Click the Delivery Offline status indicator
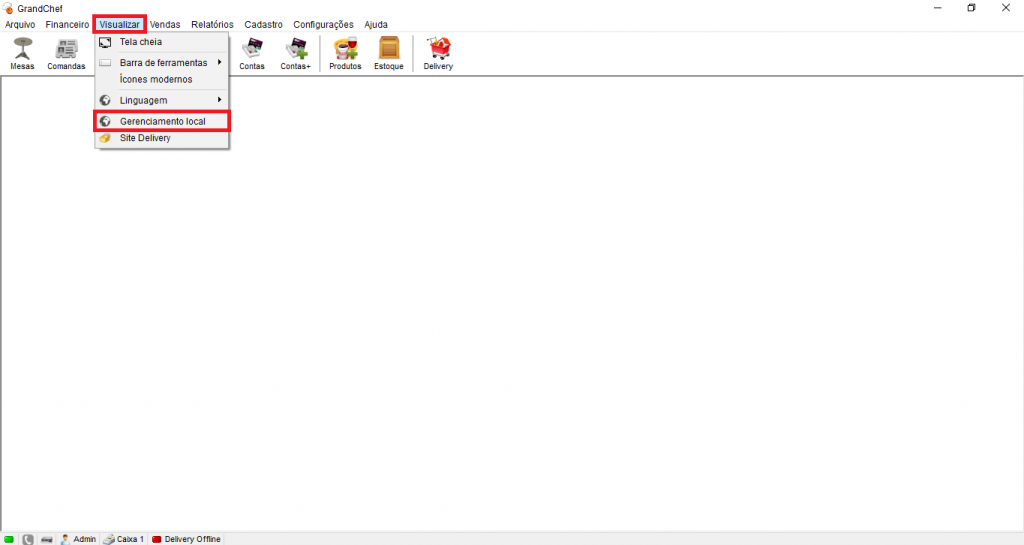 pos(186,539)
